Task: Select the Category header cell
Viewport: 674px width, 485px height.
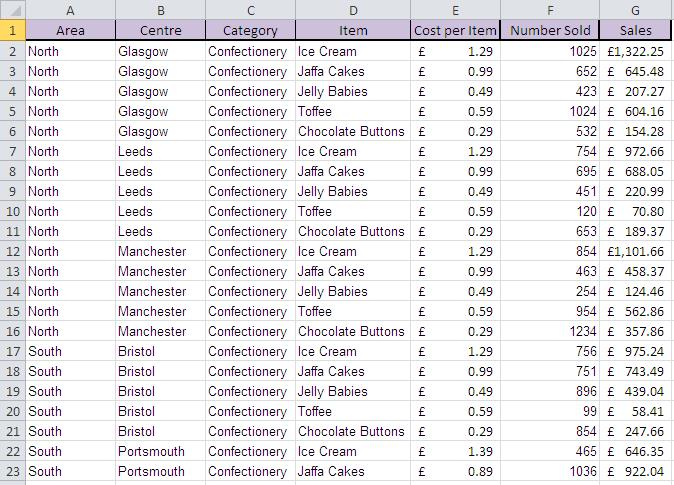Action: 249,30
